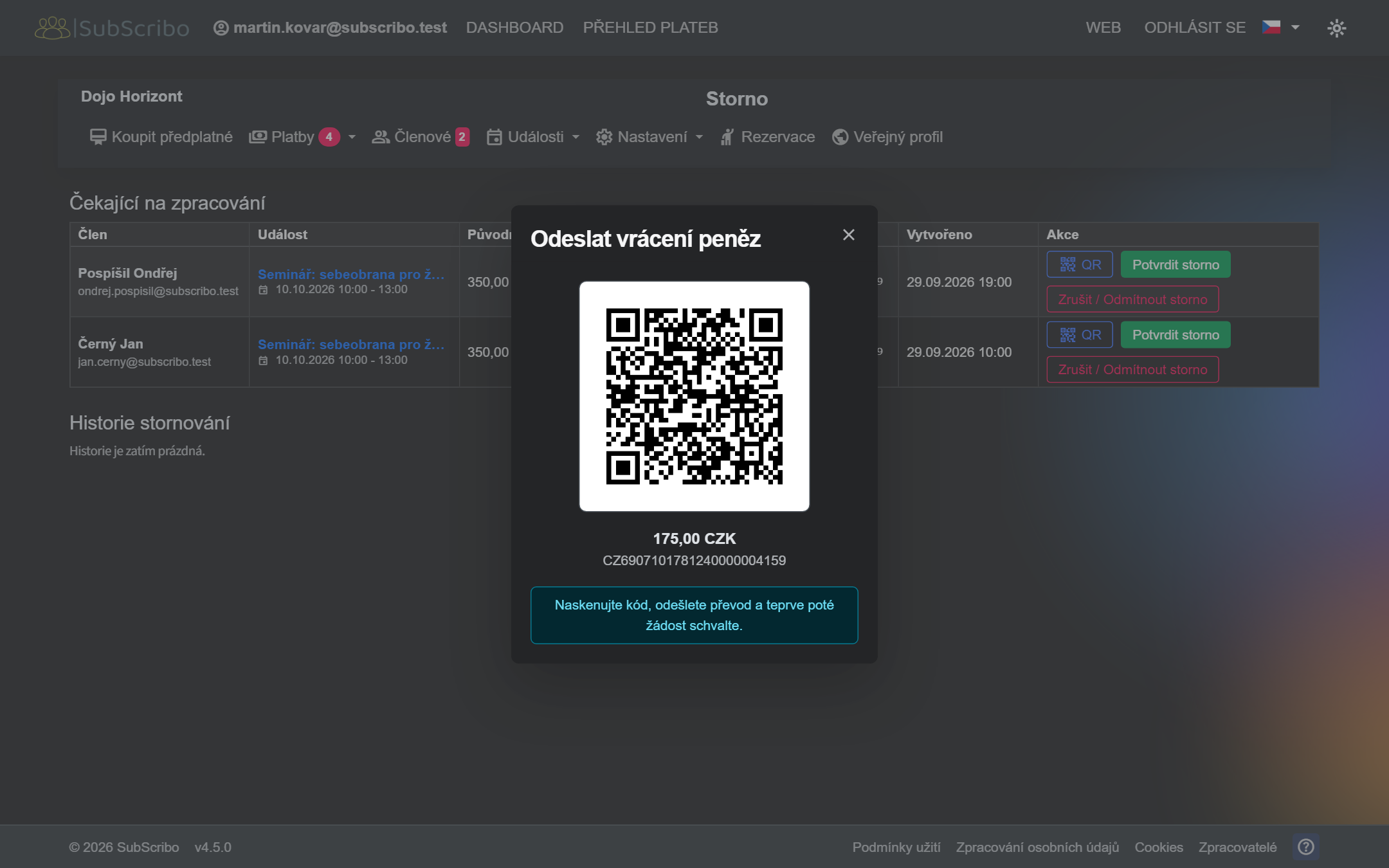Open the WEB link
Image resolution: width=1389 pixels, height=868 pixels.
point(1103,28)
